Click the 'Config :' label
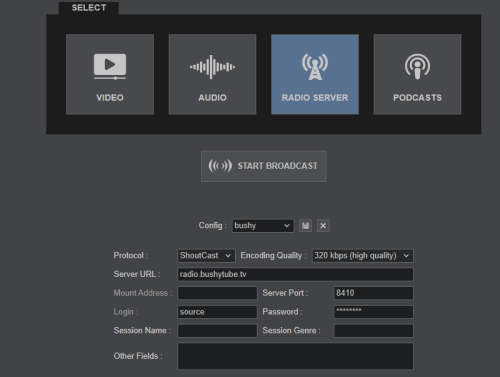This screenshot has width=500, height=377. [x=213, y=226]
